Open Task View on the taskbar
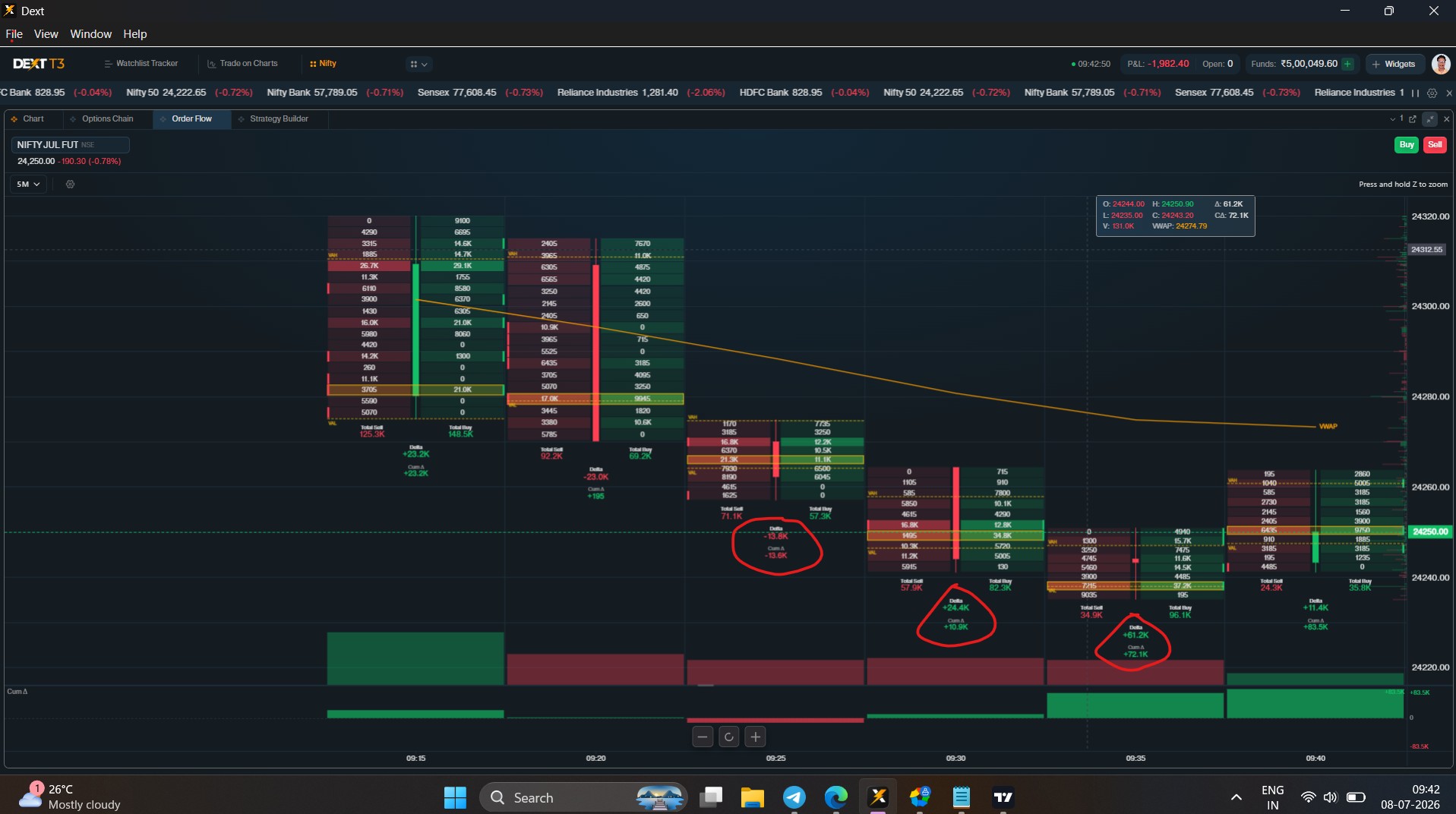Viewport: 1456px width, 814px height. tap(711, 797)
